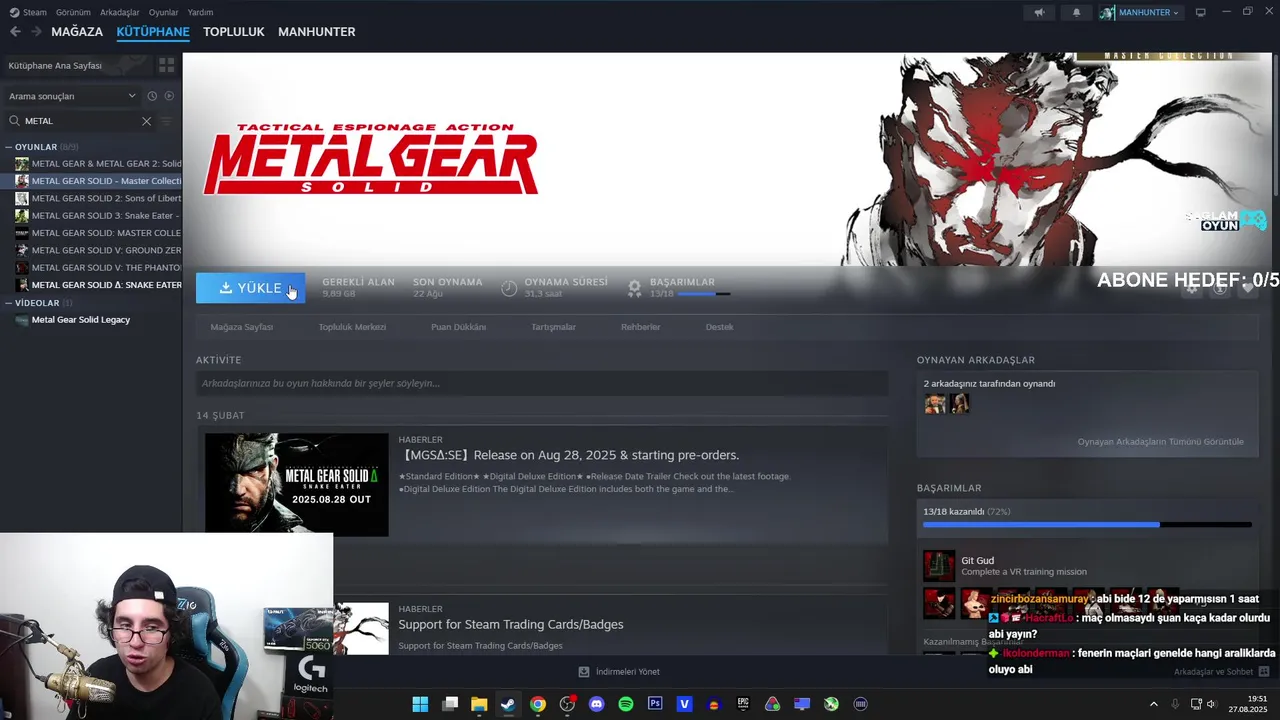The image size is (1280, 720).
Task: Click the Steam icon in the taskbar
Action: [508, 704]
